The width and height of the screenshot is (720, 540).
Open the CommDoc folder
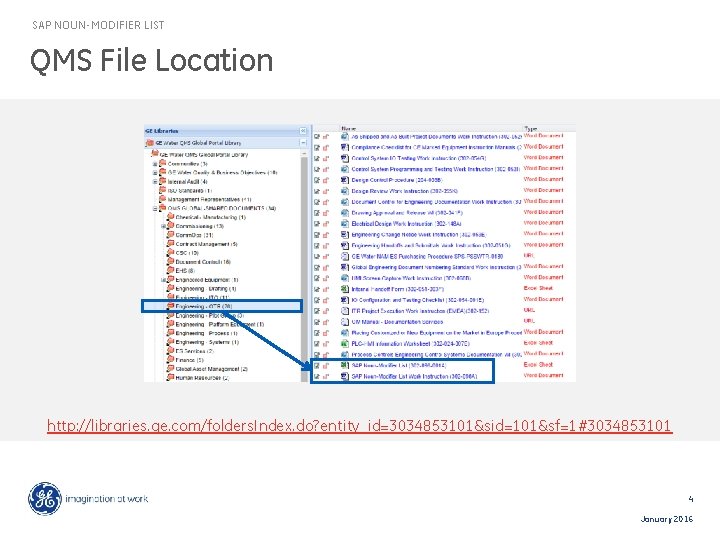(194, 235)
